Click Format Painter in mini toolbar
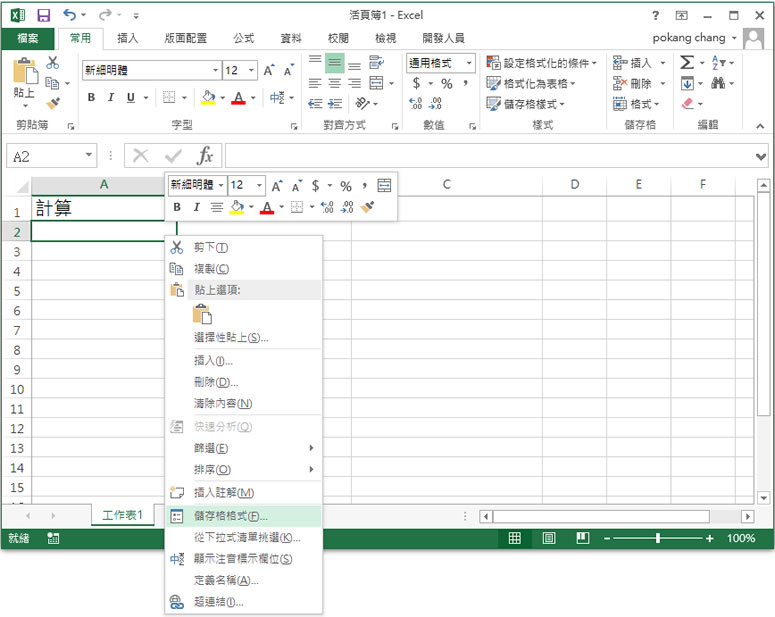The height and width of the screenshot is (617, 775). pyautogui.click(x=367, y=207)
